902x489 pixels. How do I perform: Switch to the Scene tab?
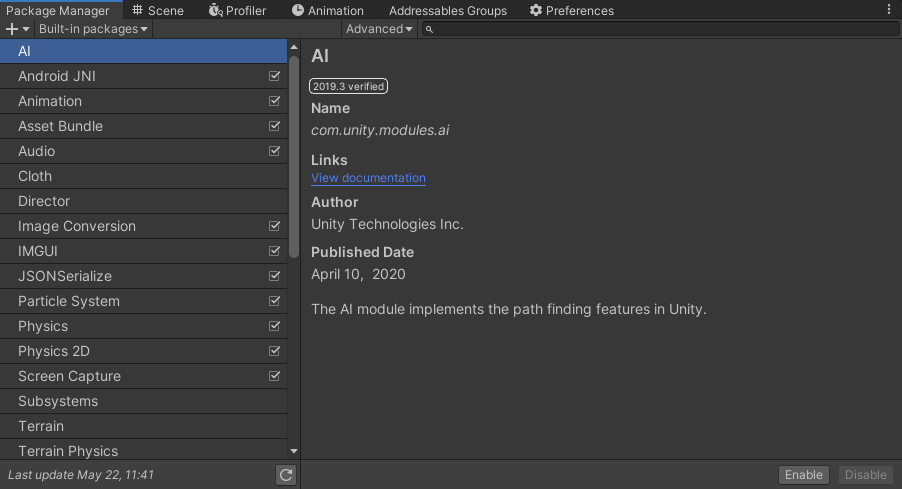158,10
